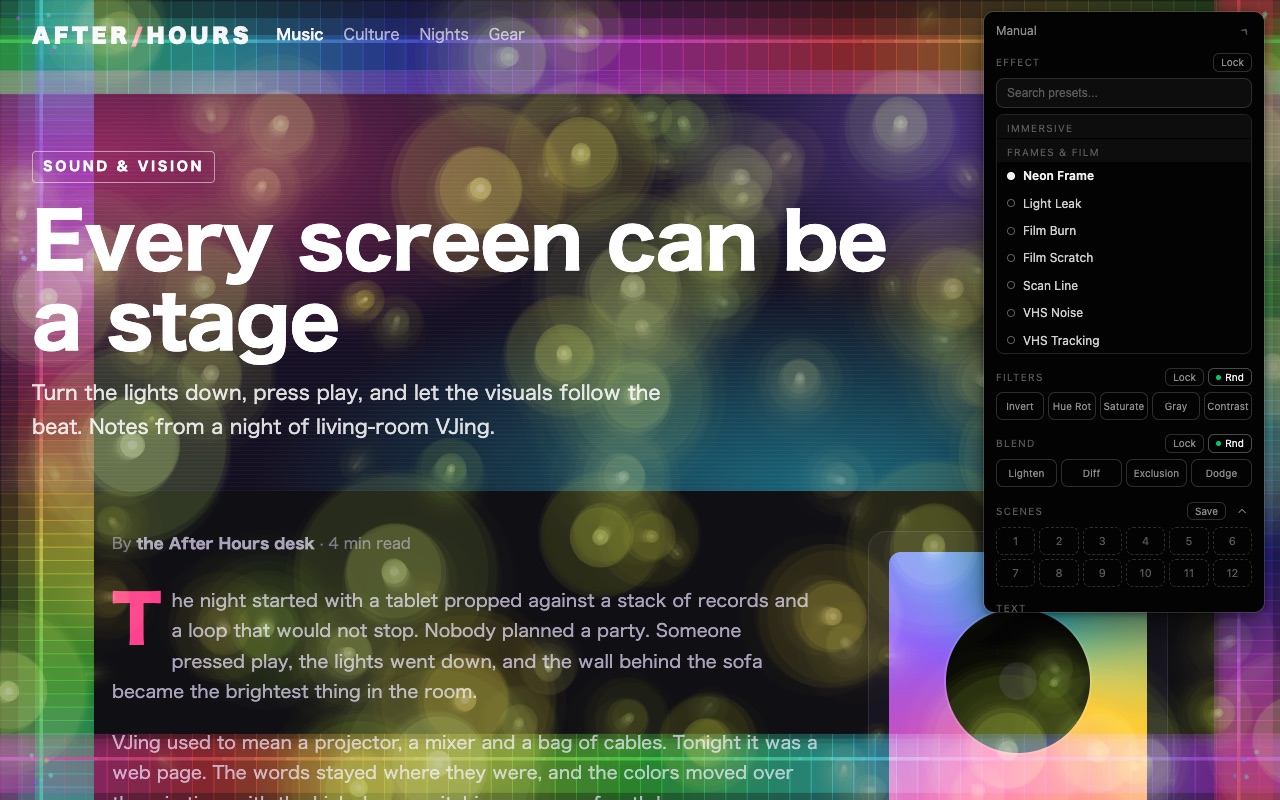
Task: Choose the VHS Noise effect
Action: 1124,313
